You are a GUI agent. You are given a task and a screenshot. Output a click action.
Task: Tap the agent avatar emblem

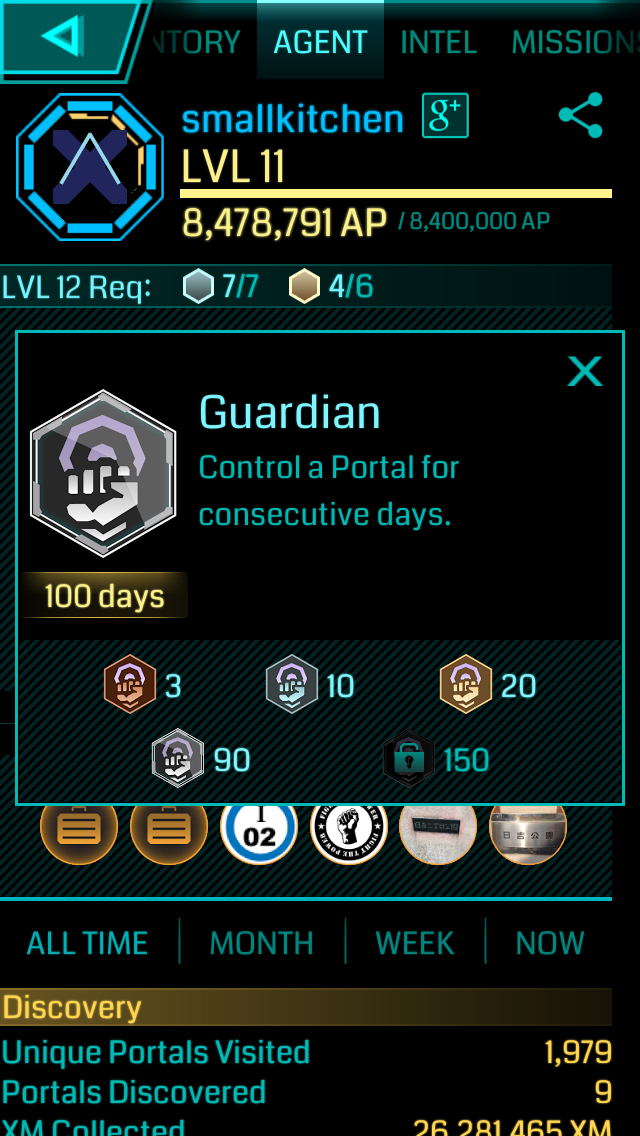point(90,167)
